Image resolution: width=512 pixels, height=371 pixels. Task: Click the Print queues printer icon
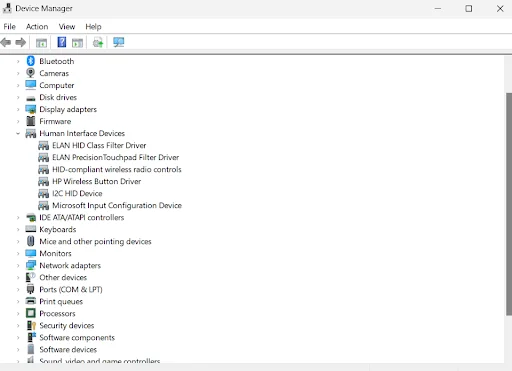pos(31,301)
